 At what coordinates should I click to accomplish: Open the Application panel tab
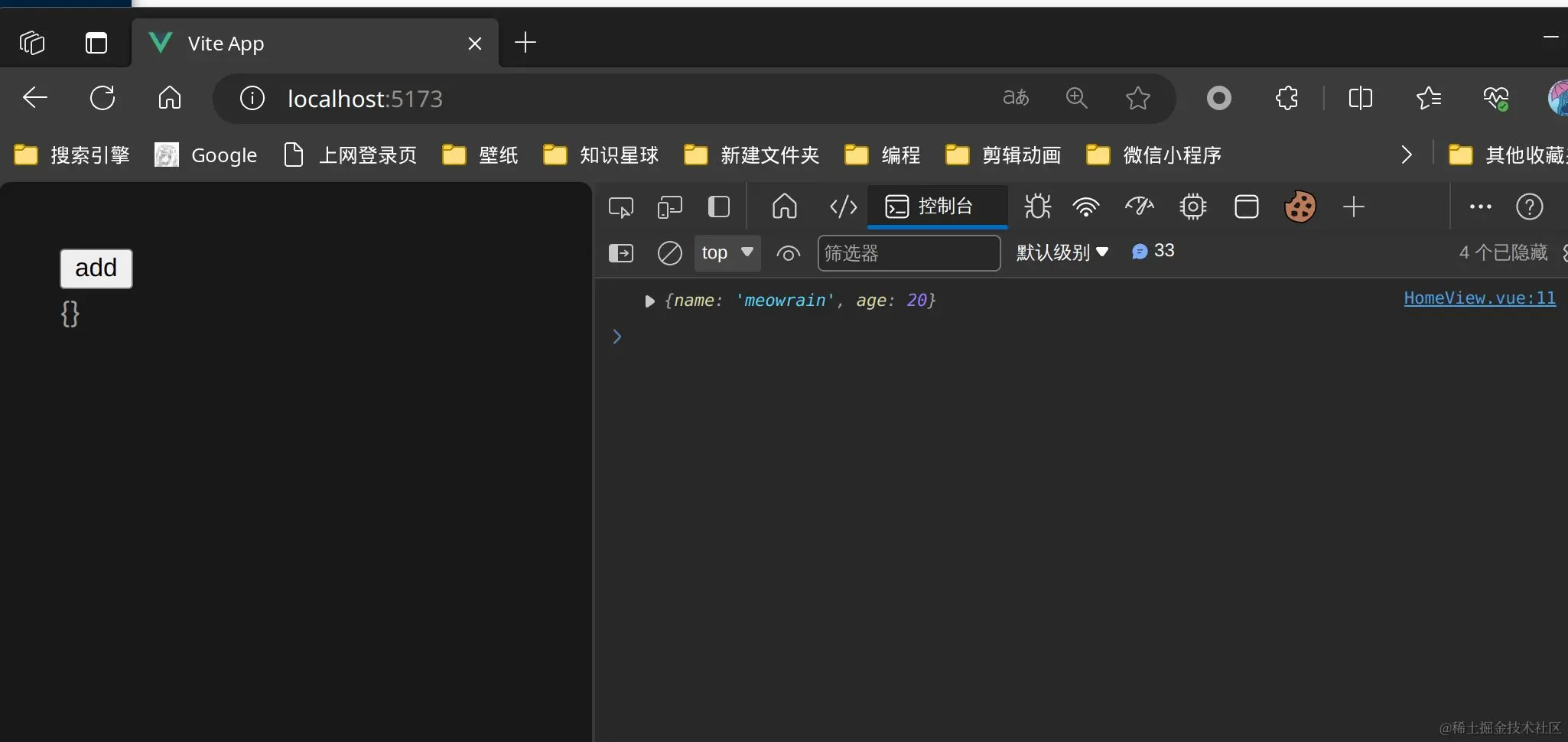[x=1247, y=207]
